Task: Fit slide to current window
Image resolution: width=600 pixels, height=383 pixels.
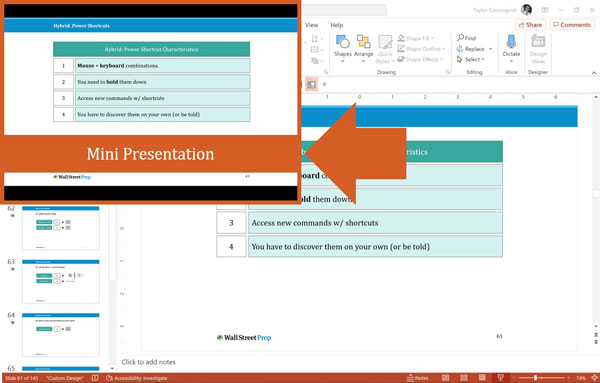Action: pyautogui.click(x=594, y=378)
